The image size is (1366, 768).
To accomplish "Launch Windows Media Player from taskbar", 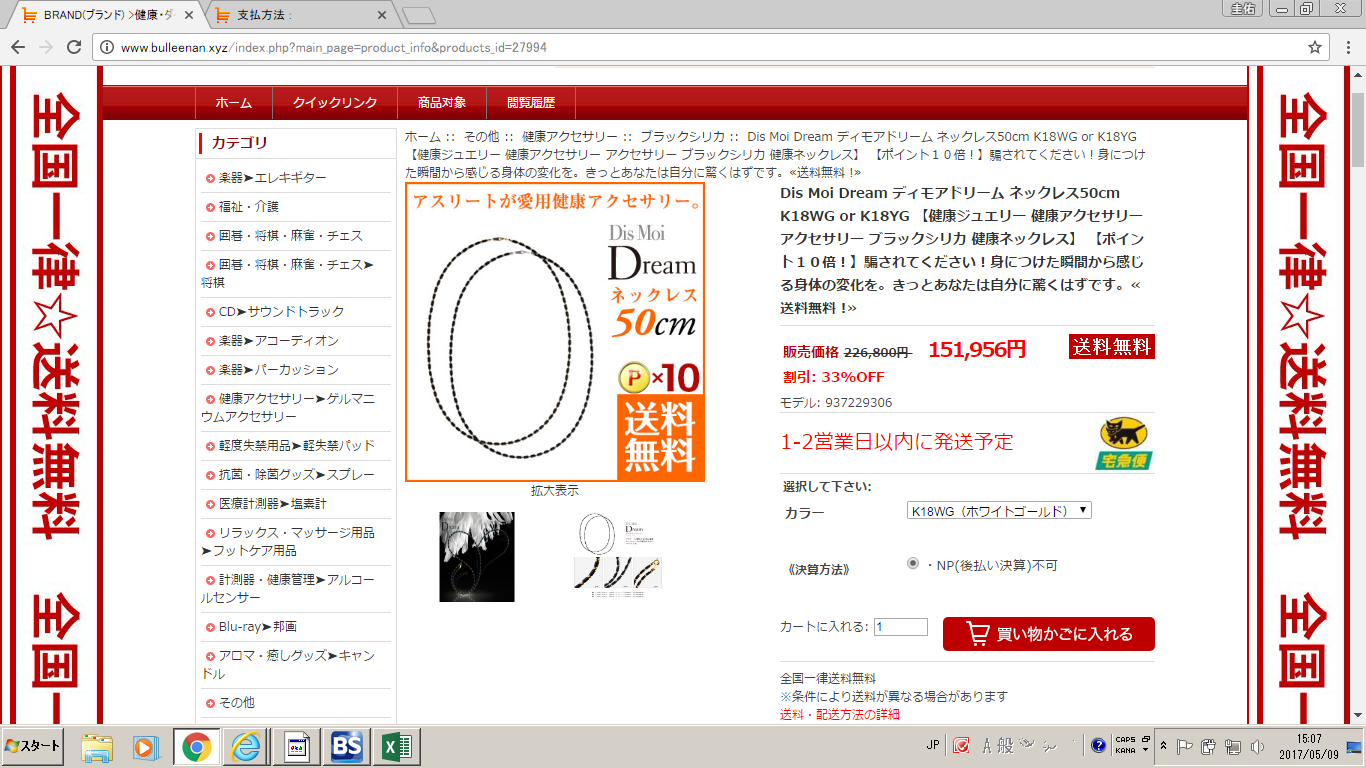I will 146,746.
